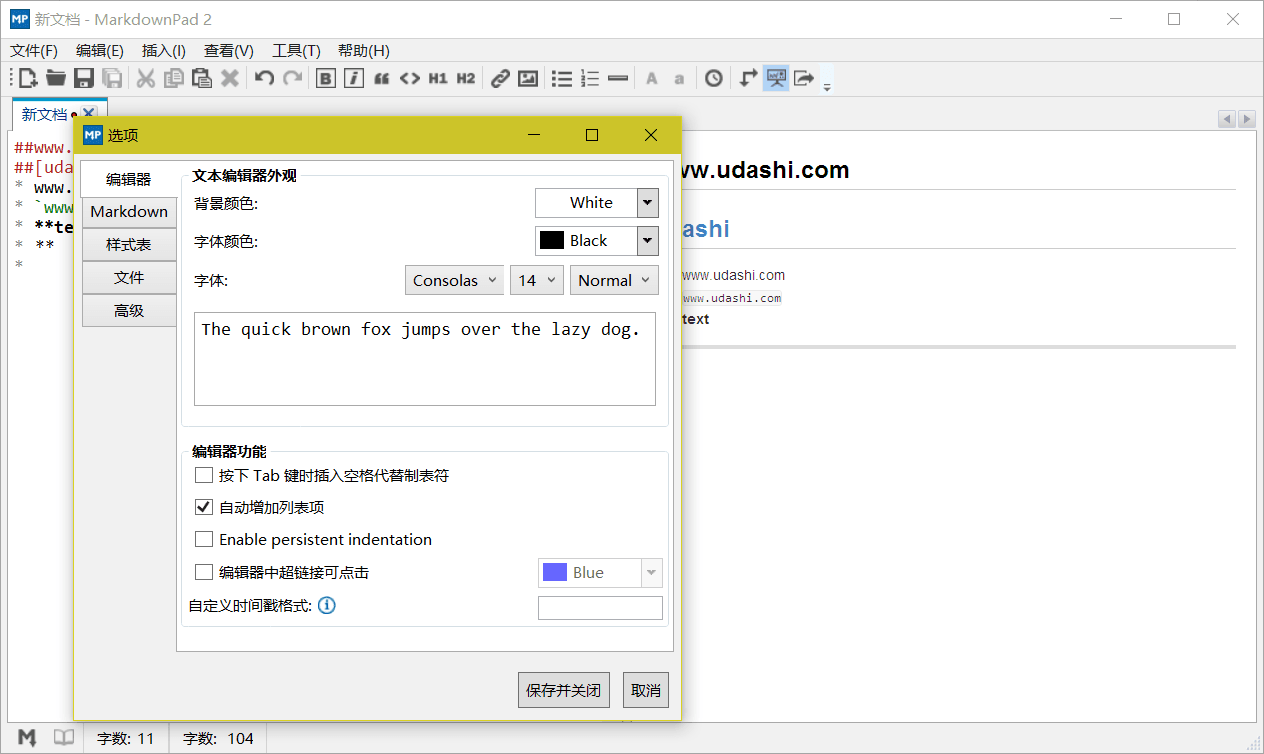Click the Italic formatting toolbar icon

pos(354,78)
